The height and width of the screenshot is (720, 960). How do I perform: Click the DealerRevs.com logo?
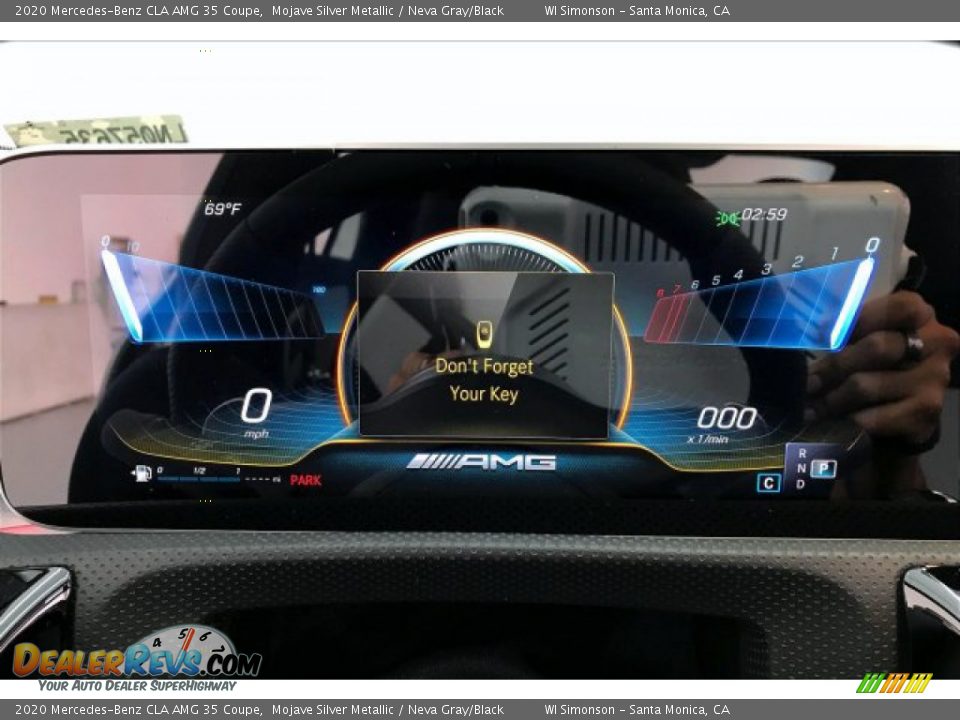pyautogui.click(x=136, y=659)
